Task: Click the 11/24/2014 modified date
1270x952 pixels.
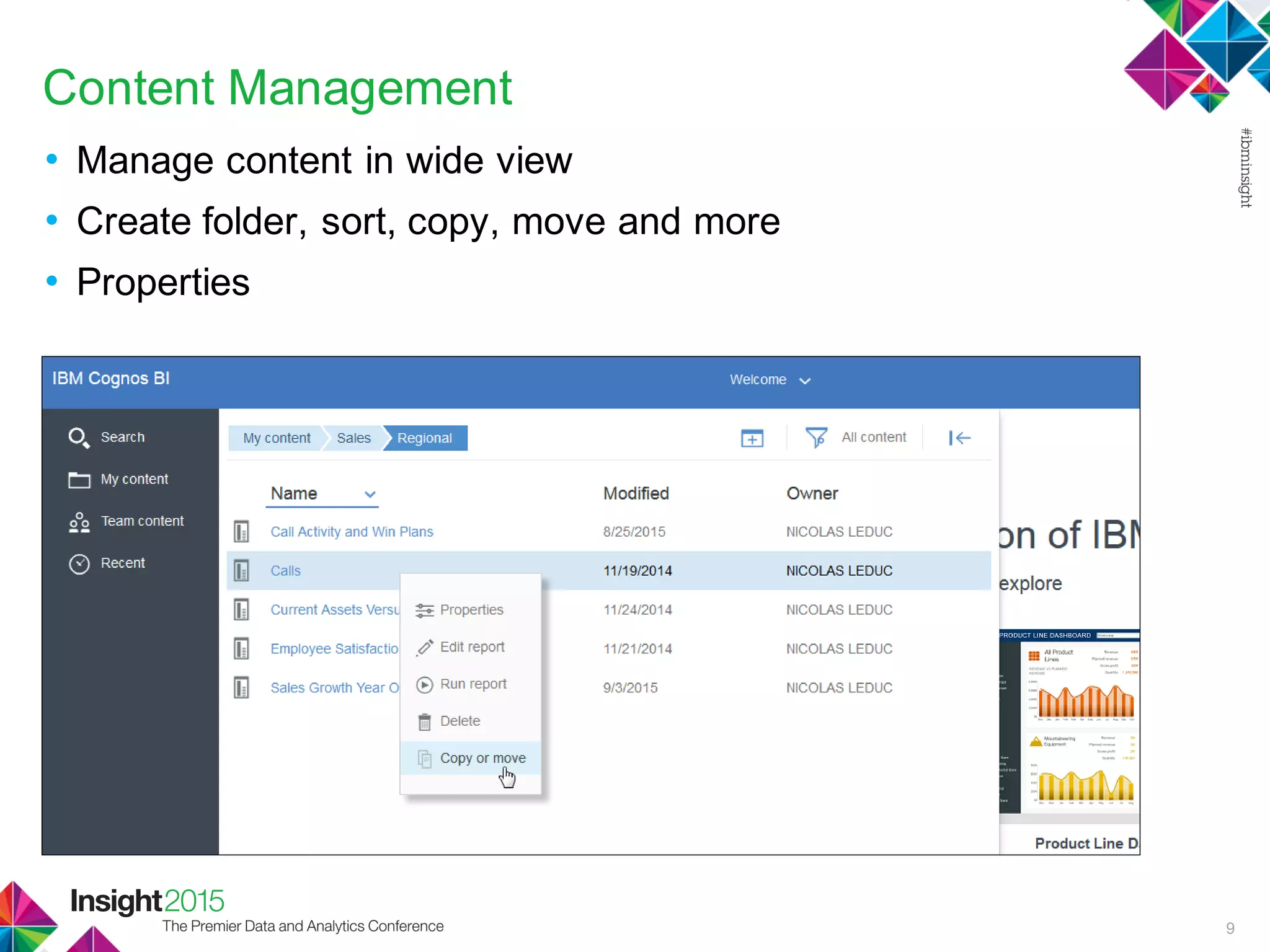Action: pos(637,610)
